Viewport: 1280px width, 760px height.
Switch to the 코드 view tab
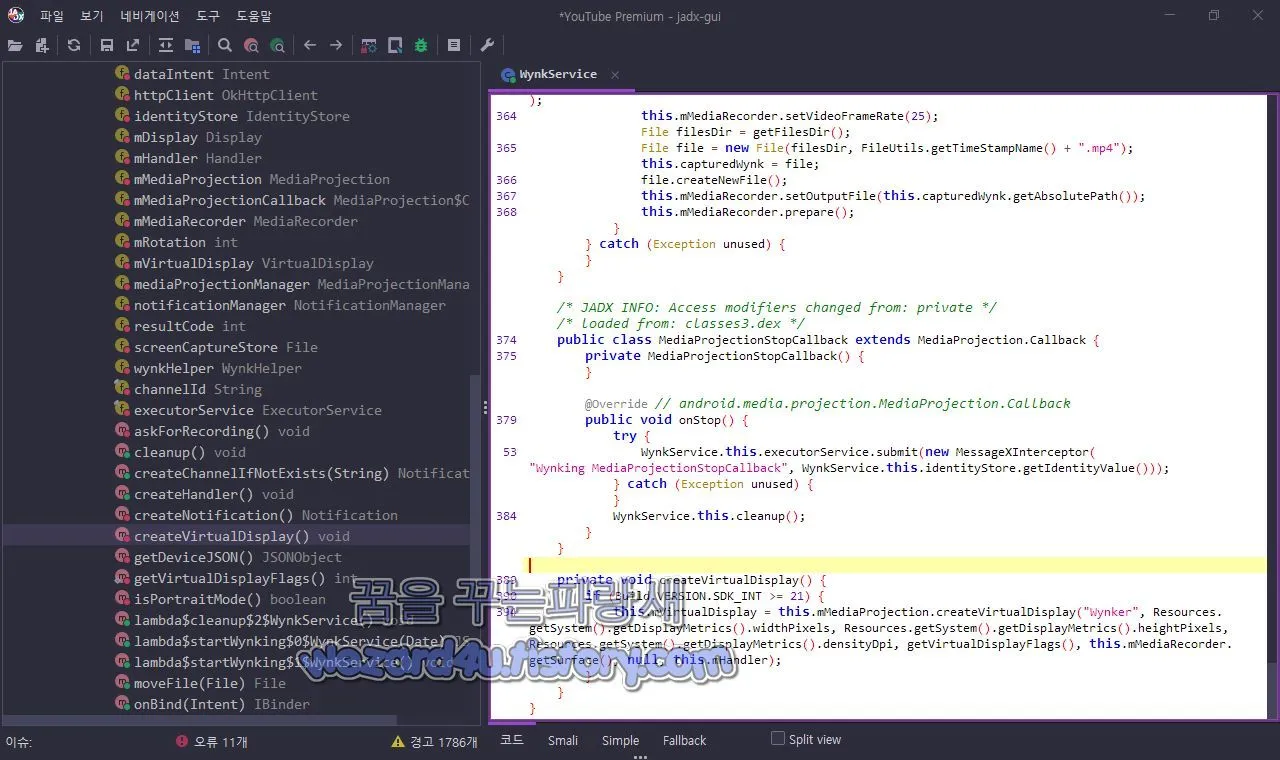pyautogui.click(x=512, y=740)
